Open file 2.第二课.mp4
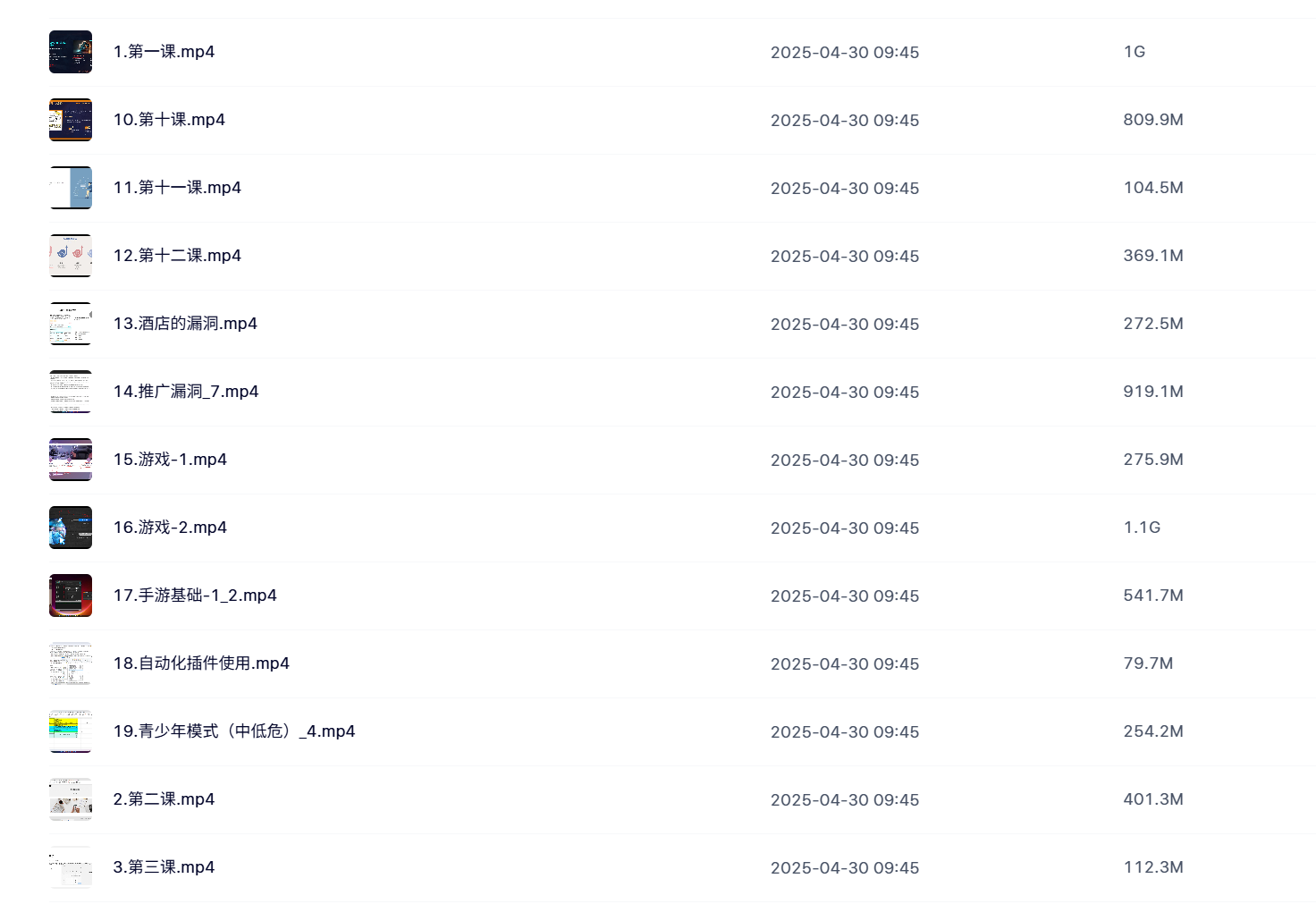This screenshot has width=1316, height=904. tap(164, 799)
